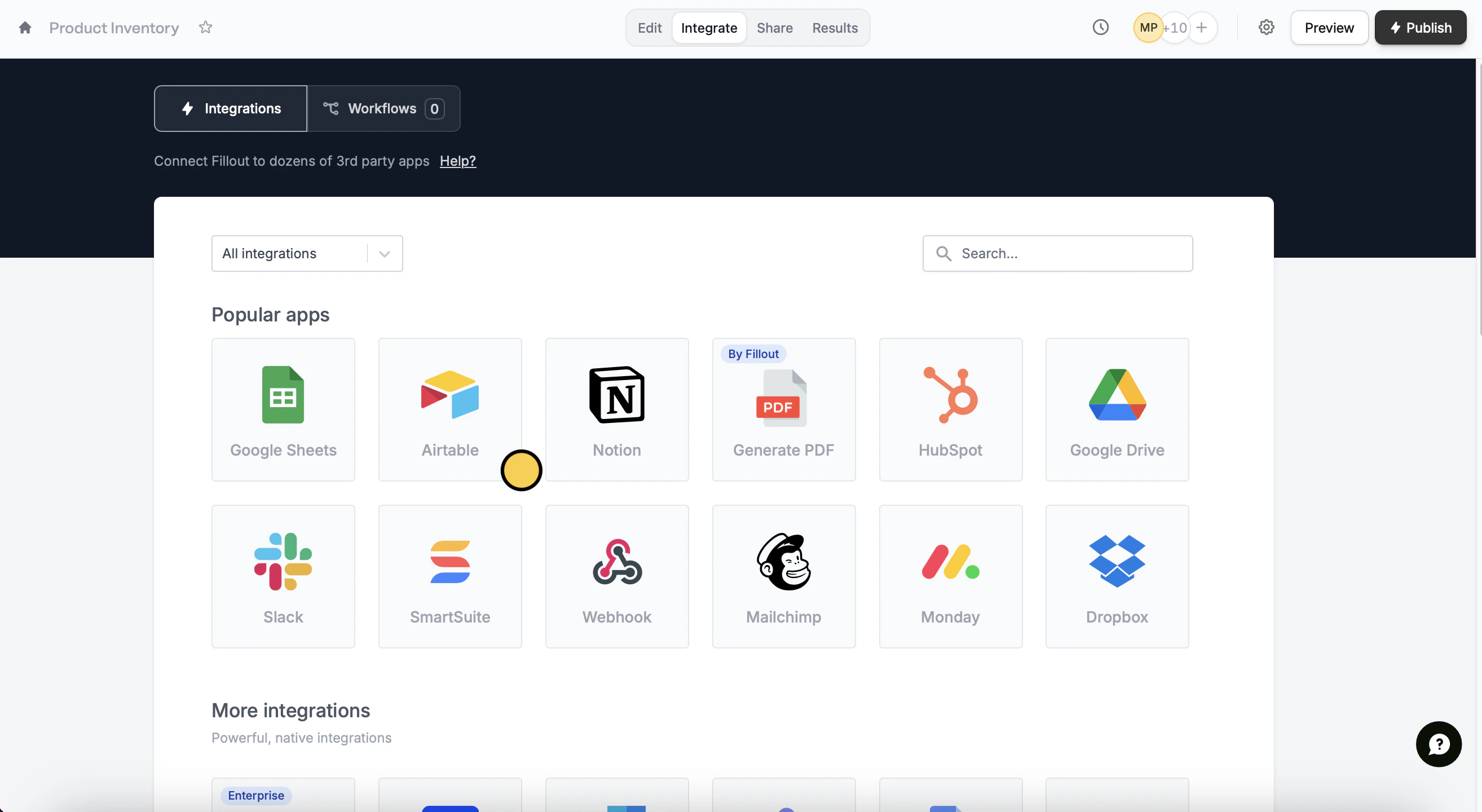Select the Google Sheets integration
The width and height of the screenshot is (1482, 812).
[x=283, y=409]
